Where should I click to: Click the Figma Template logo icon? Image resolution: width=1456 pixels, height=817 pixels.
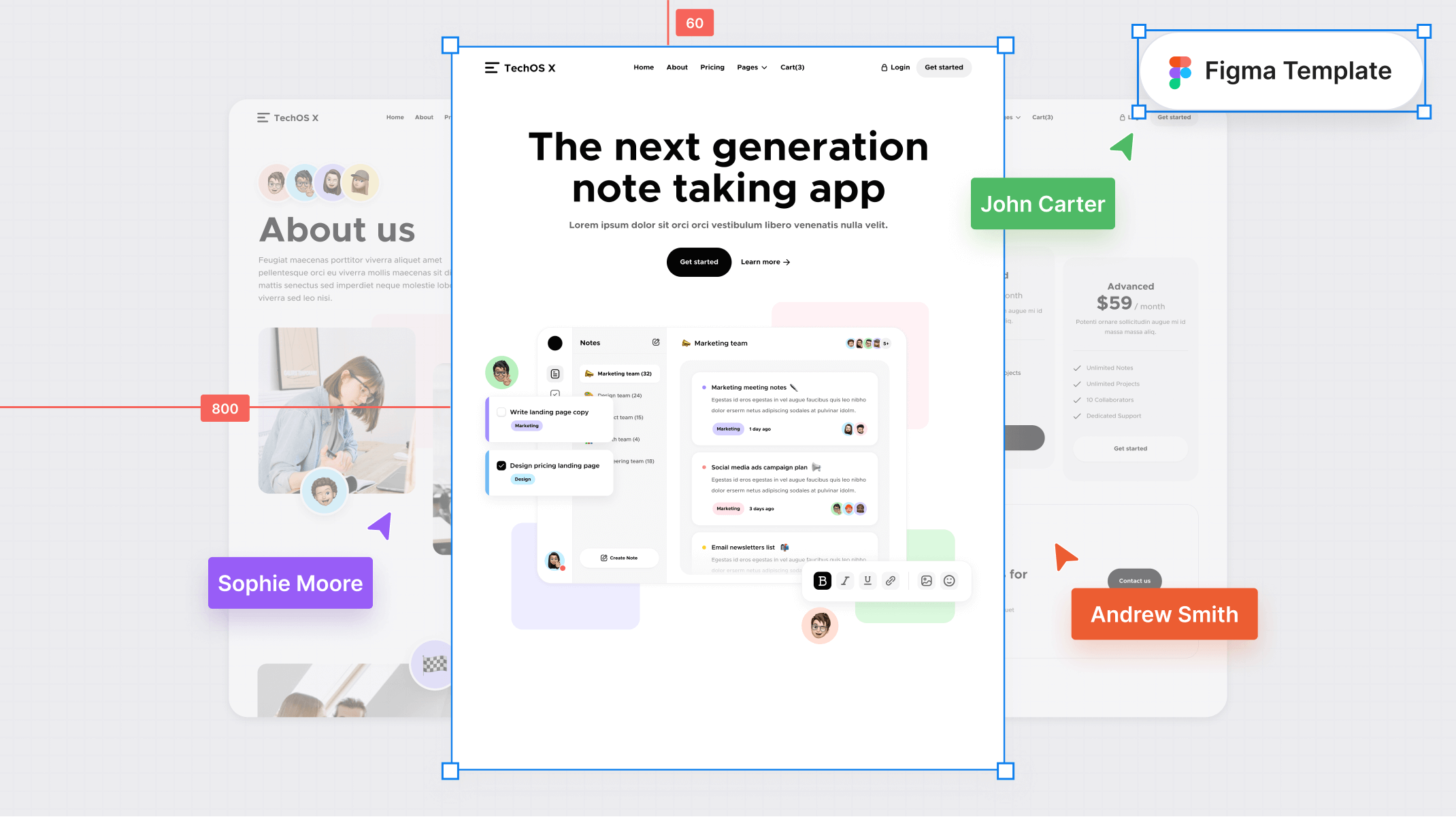(x=1181, y=71)
